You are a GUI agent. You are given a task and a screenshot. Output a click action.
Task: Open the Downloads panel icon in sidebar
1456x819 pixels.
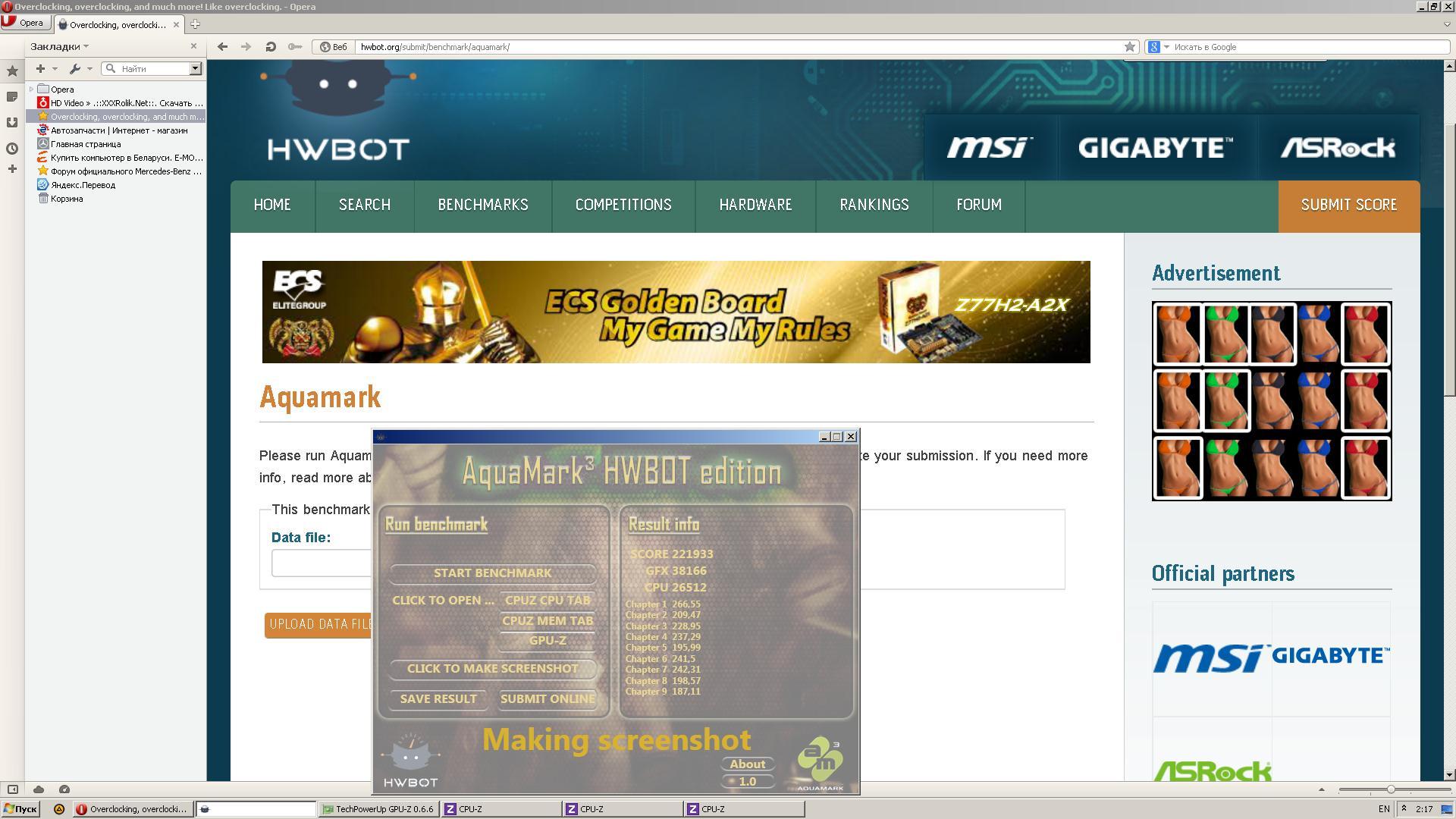(x=12, y=122)
